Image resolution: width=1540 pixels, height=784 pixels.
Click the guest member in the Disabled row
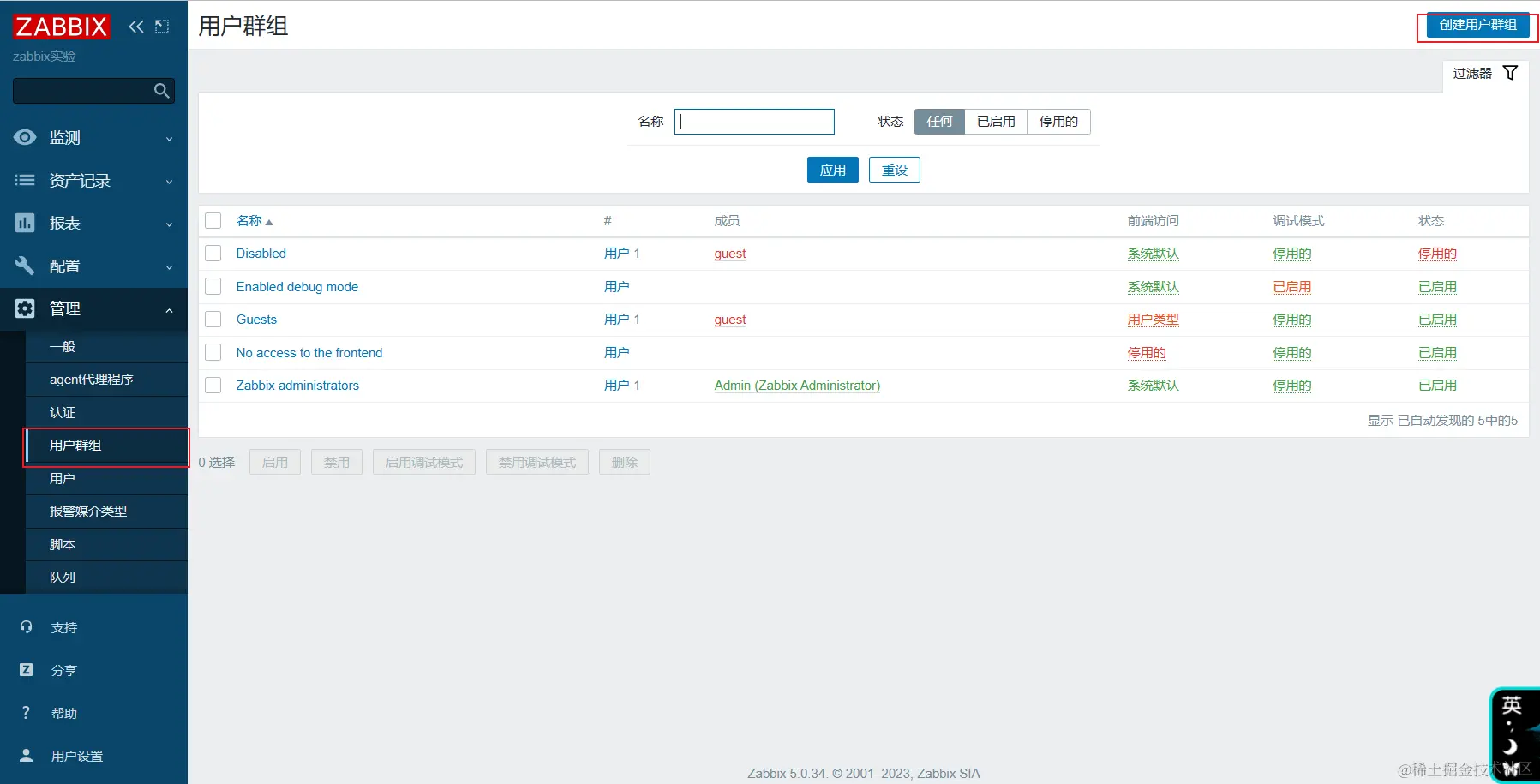click(730, 254)
